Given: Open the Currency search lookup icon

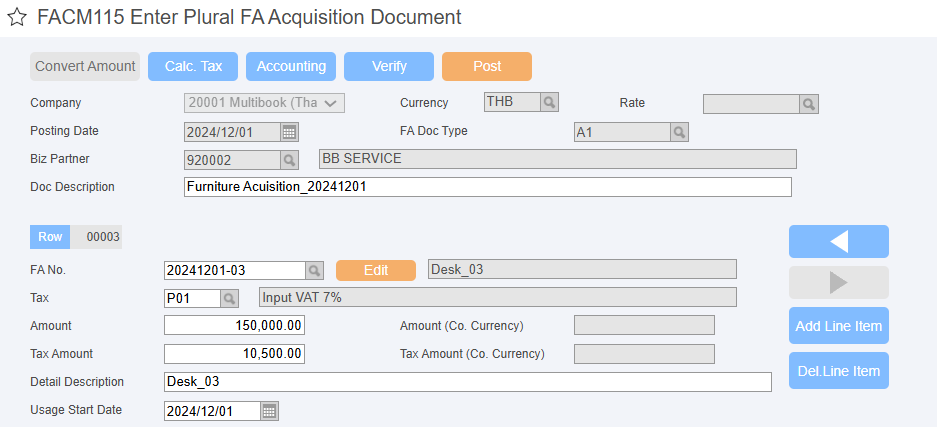Looking at the screenshot, I should [550, 103].
